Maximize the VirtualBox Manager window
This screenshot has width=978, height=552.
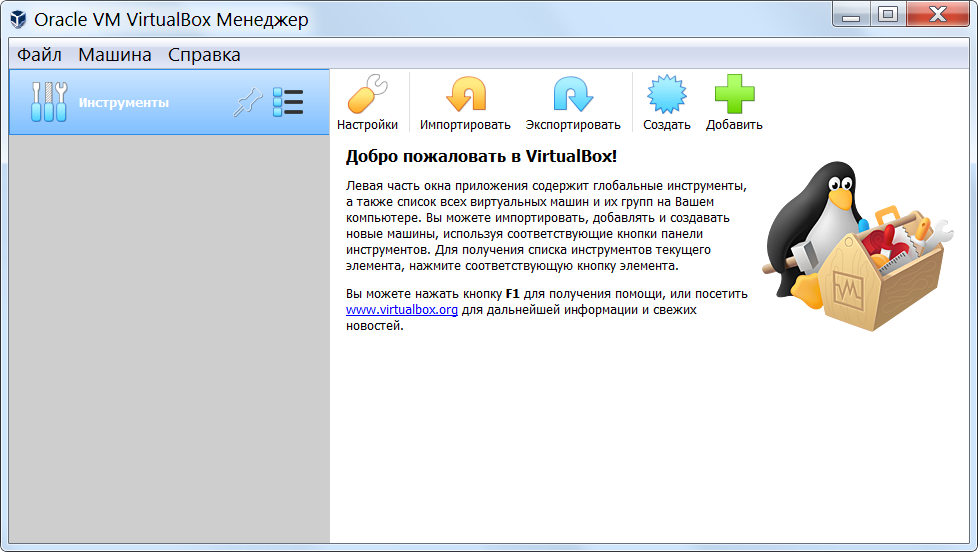pos(888,15)
